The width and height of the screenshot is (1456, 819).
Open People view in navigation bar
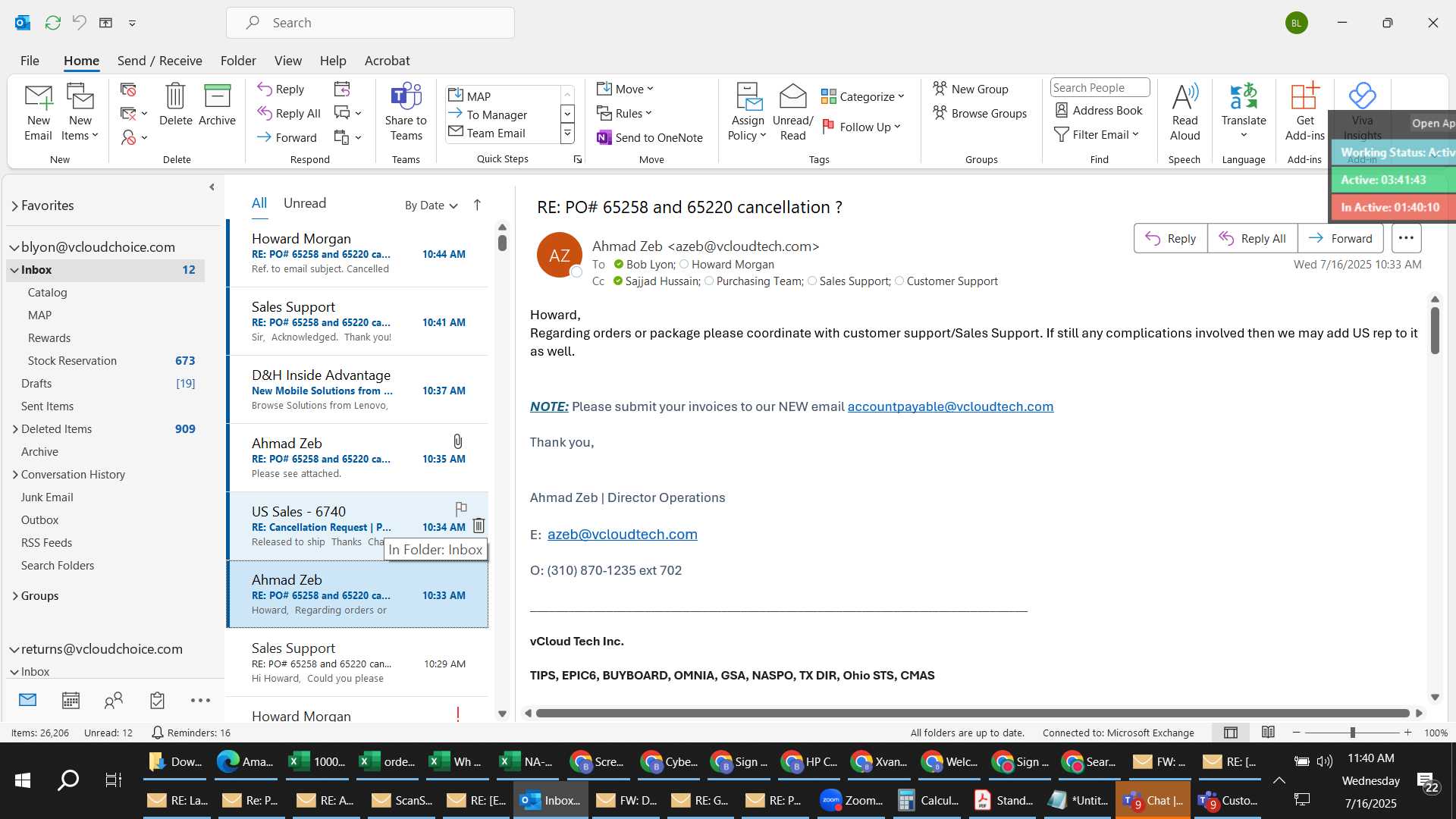click(x=114, y=701)
